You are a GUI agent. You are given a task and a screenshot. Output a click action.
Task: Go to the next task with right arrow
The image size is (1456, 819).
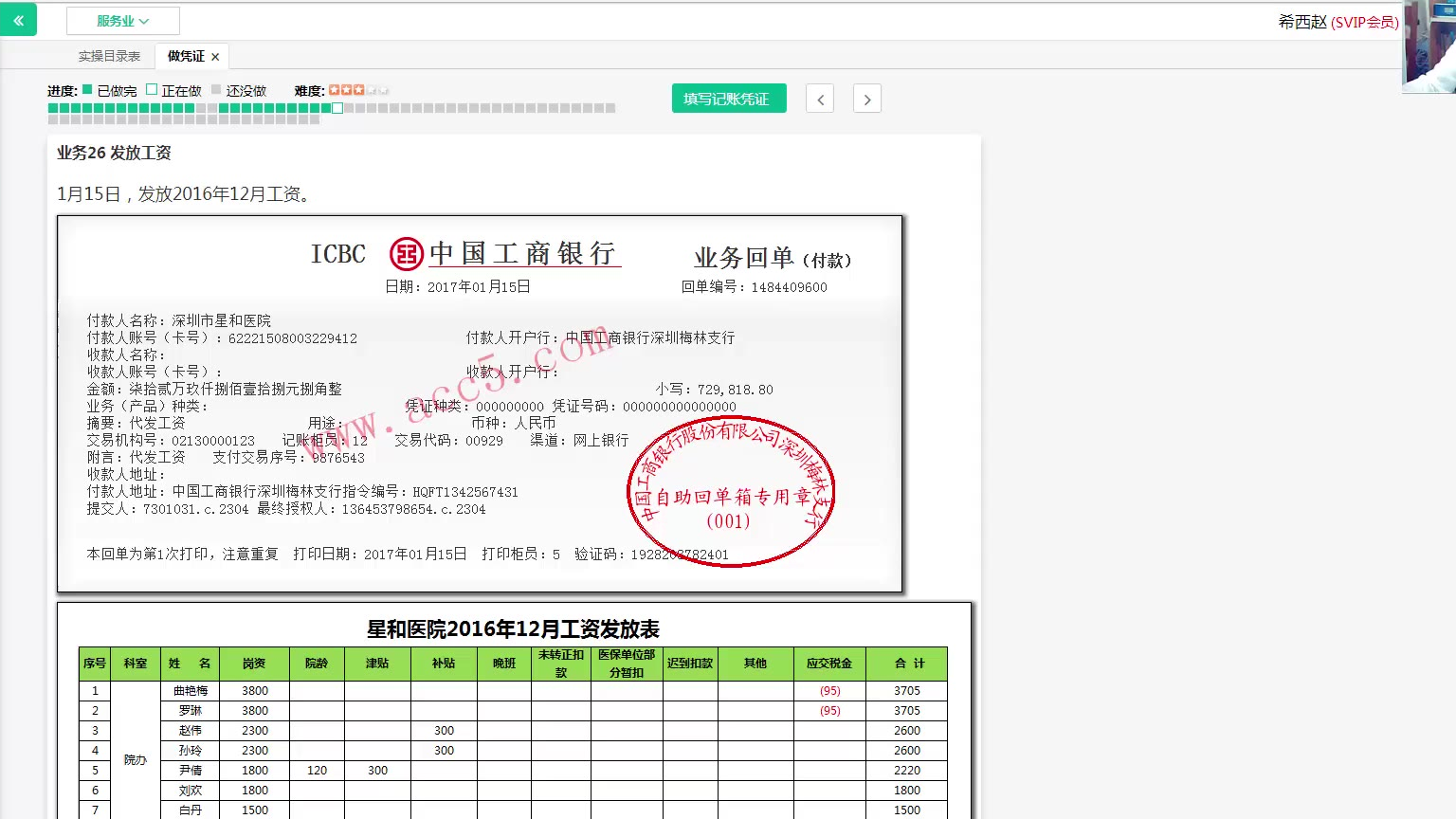coord(866,99)
